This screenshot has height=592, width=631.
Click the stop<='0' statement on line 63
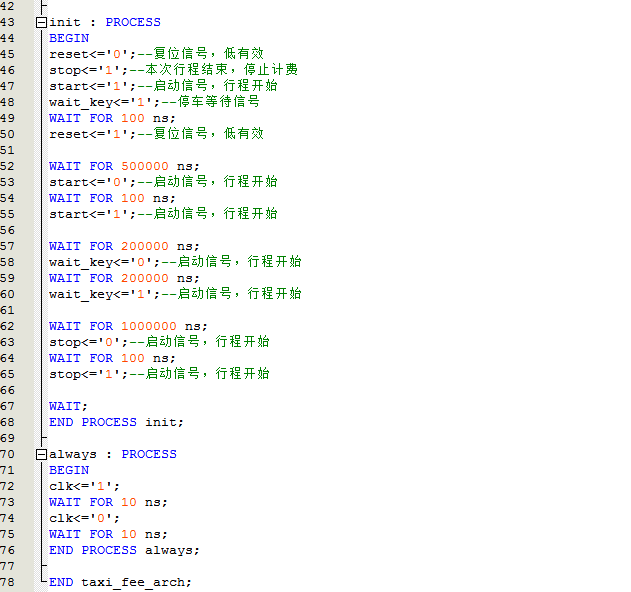tap(89, 342)
